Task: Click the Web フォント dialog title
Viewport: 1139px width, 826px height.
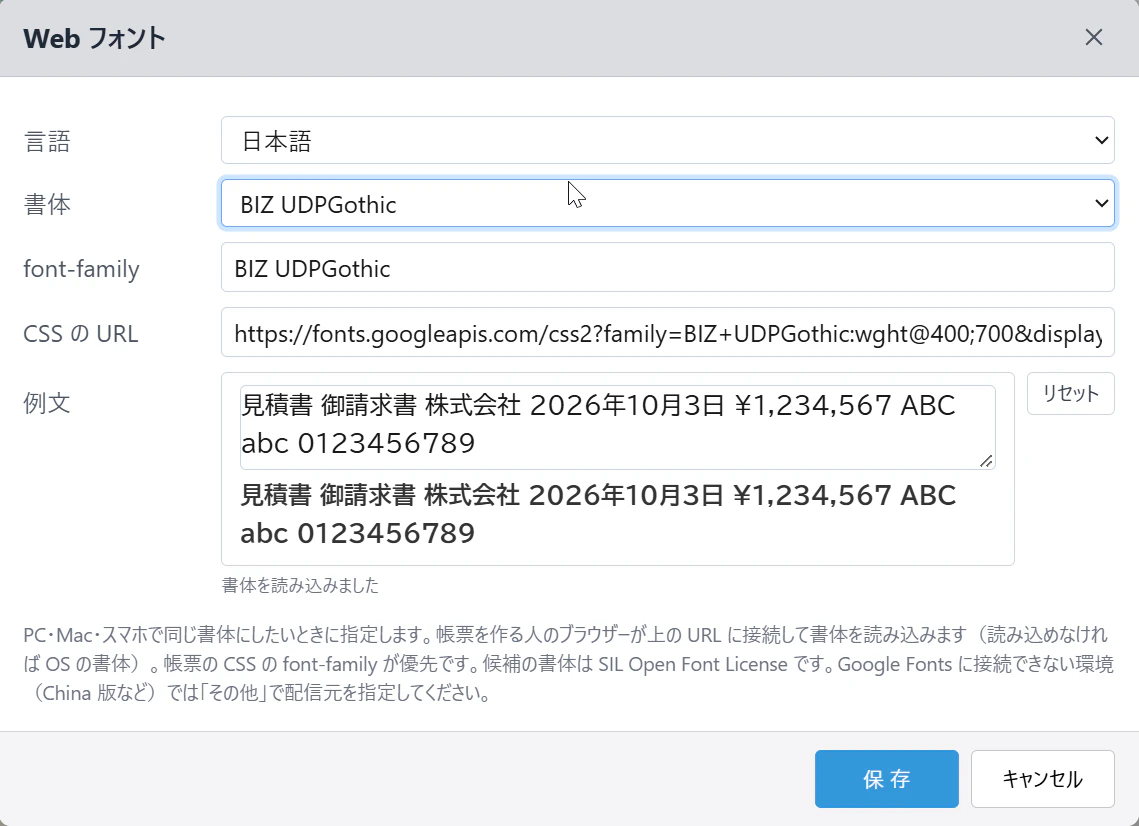Action: [x=94, y=39]
